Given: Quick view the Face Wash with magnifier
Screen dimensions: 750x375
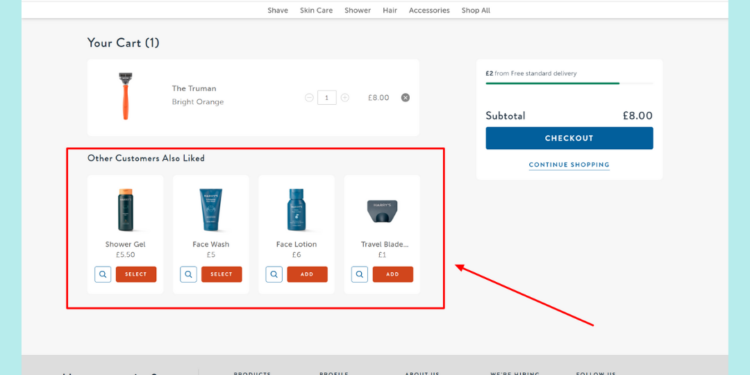Looking at the screenshot, I should [x=188, y=275].
